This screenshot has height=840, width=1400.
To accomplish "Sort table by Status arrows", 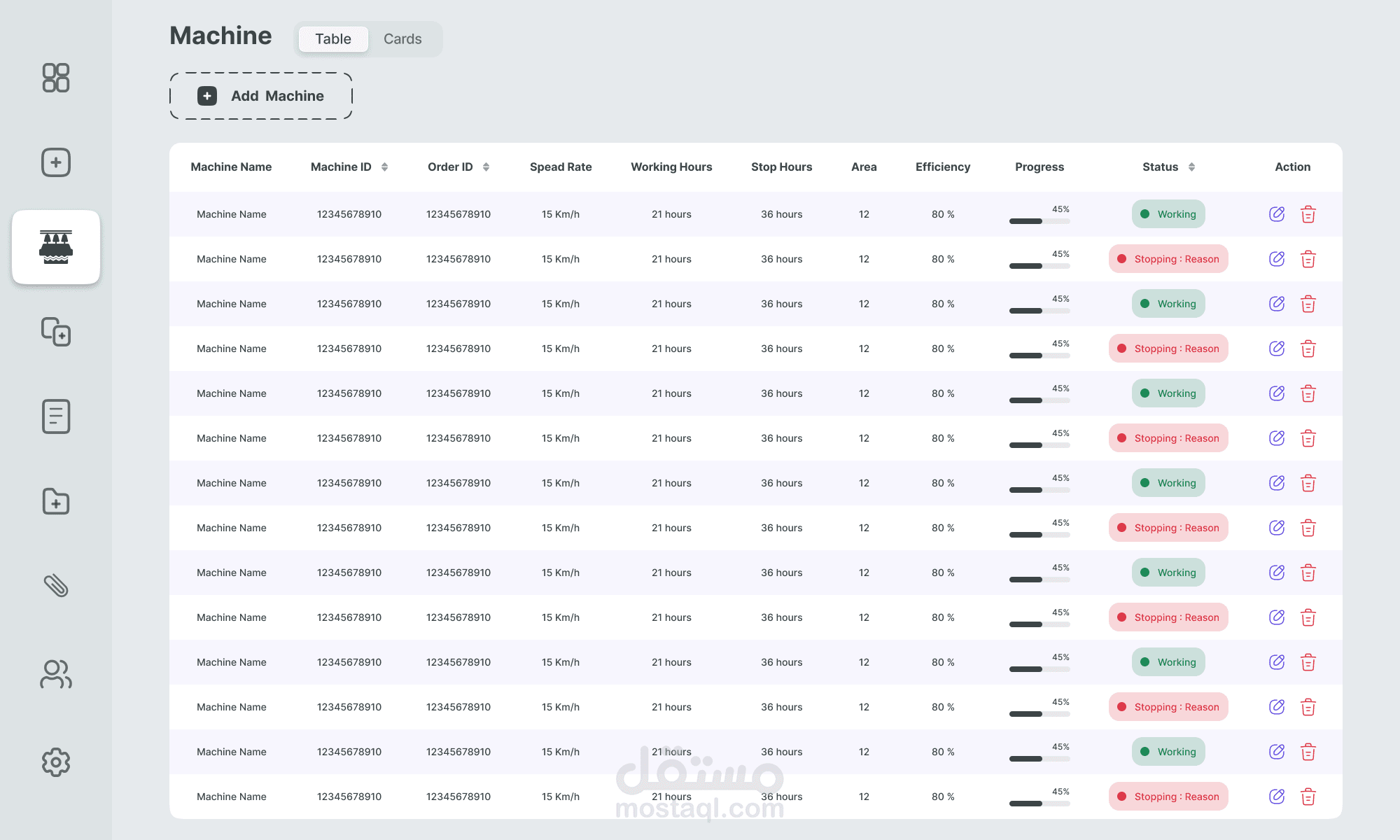I will pyautogui.click(x=1191, y=167).
